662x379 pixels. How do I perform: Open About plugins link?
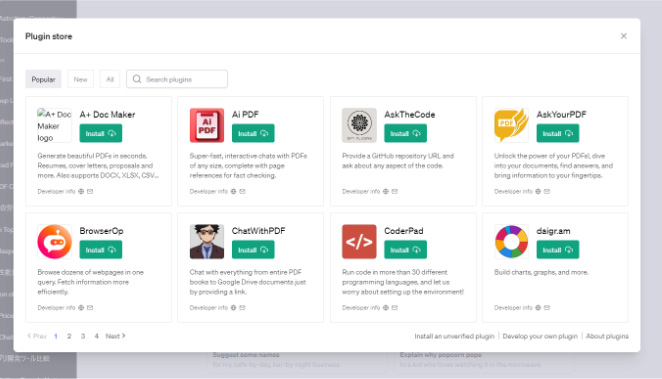[607, 336]
